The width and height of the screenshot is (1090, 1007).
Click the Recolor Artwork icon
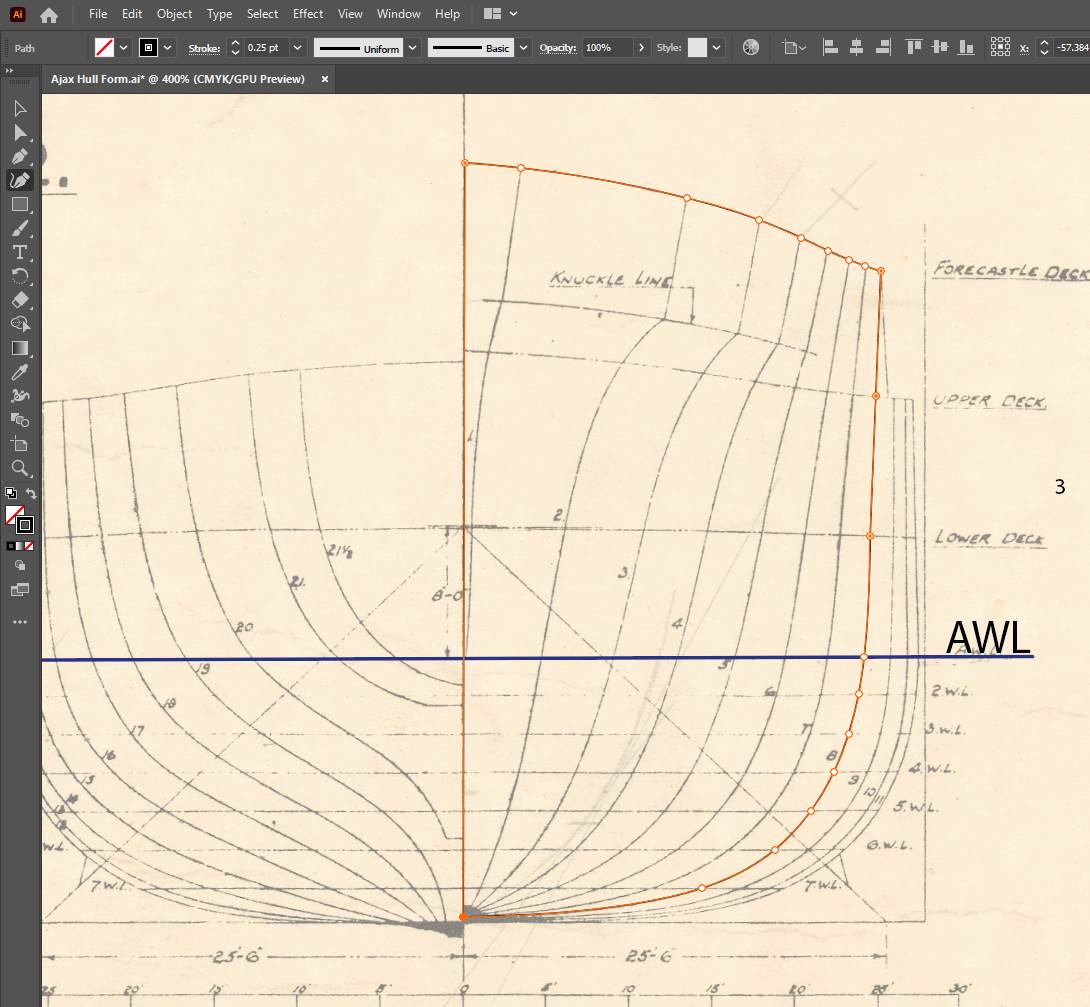[751, 47]
